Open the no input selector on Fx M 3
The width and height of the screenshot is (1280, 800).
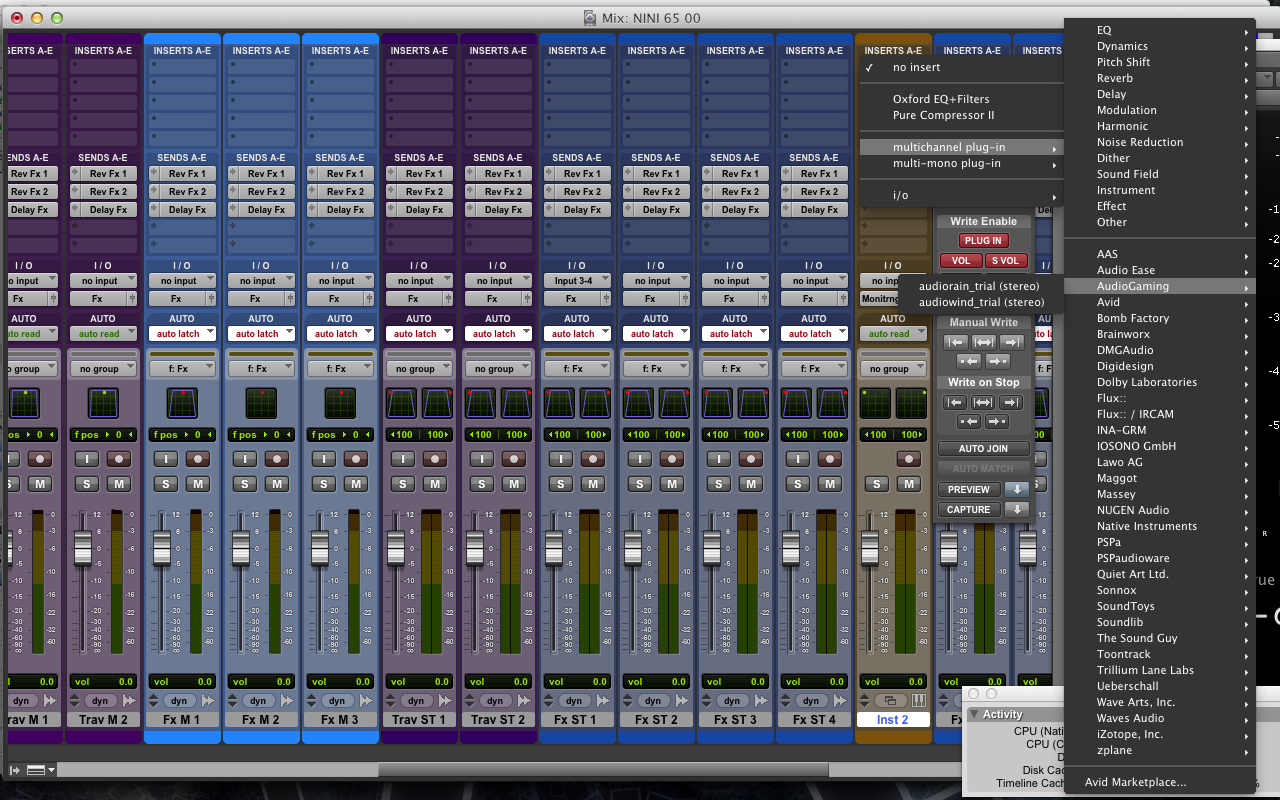pyautogui.click(x=340, y=281)
